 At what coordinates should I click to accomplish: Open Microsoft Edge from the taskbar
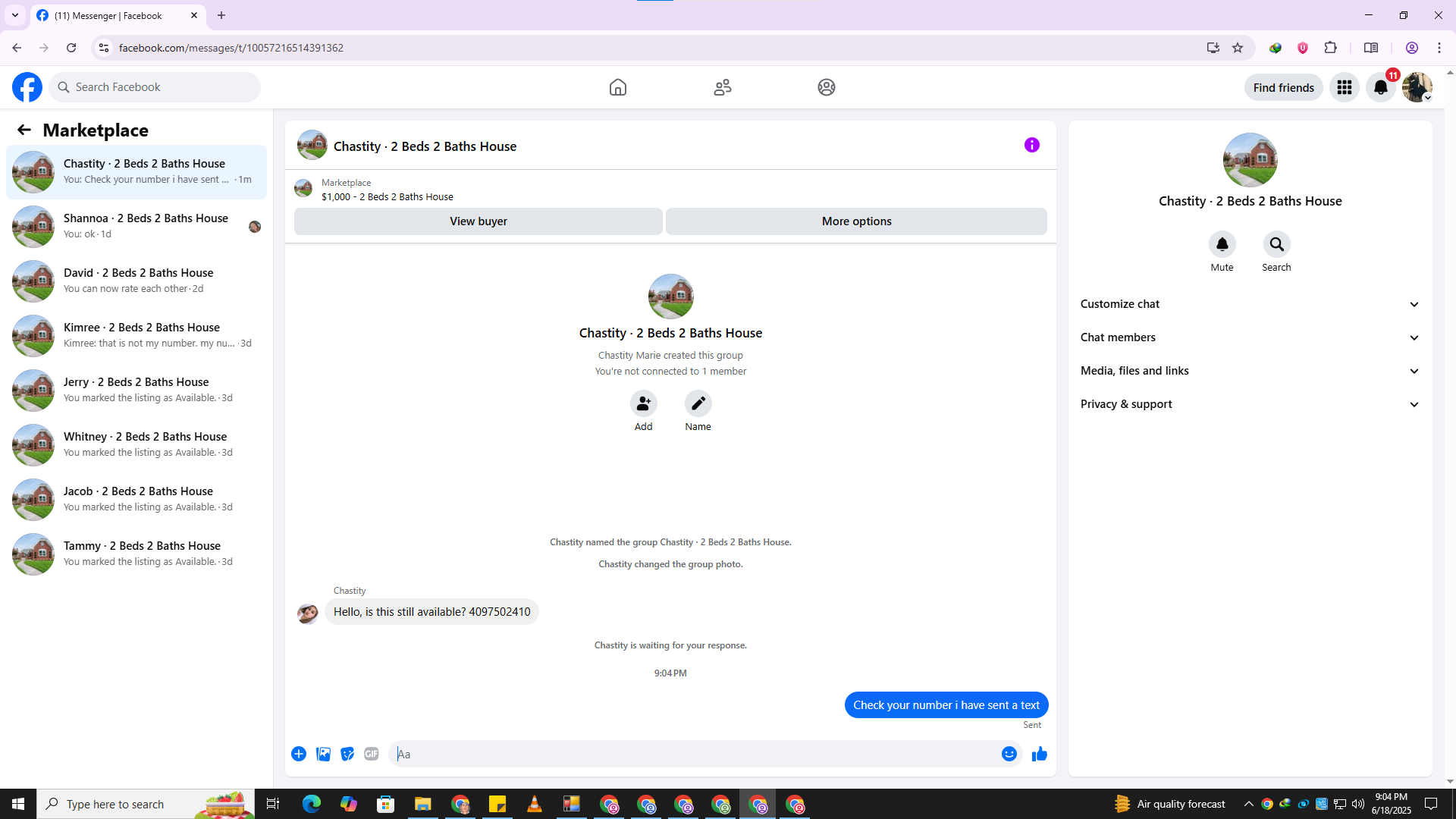click(x=311, y=804)
